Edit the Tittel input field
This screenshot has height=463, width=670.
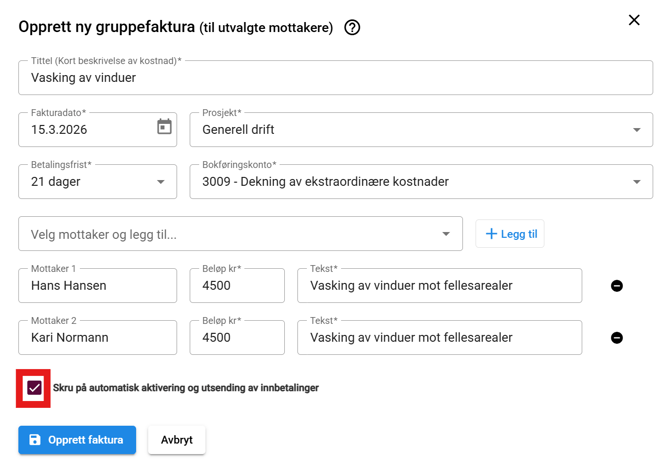[x=335, y=78]
